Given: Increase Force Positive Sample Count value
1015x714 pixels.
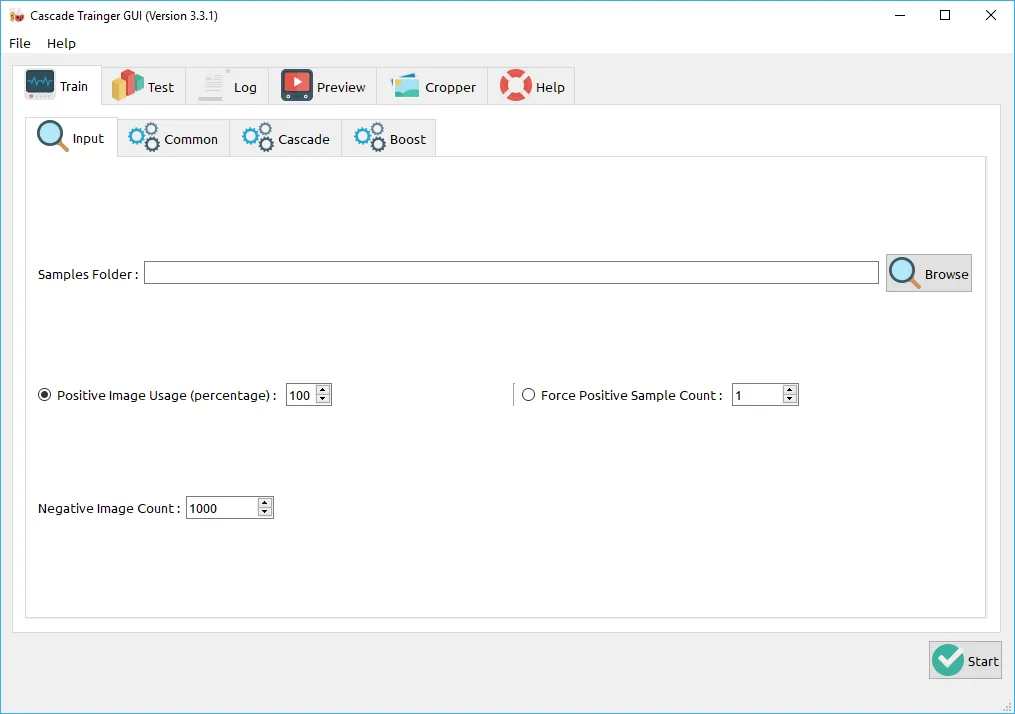Looking at the screenshot, I should click(790, 390).
